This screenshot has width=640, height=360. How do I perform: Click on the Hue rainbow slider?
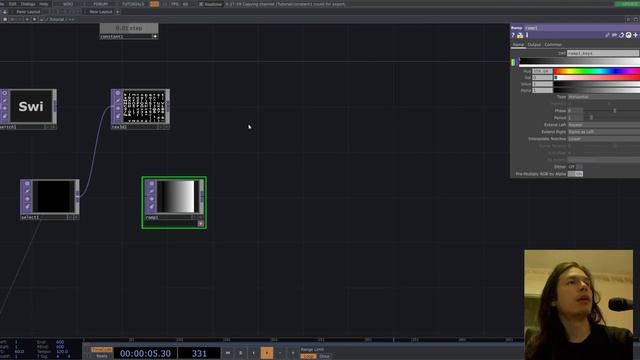tap(597, 71)
